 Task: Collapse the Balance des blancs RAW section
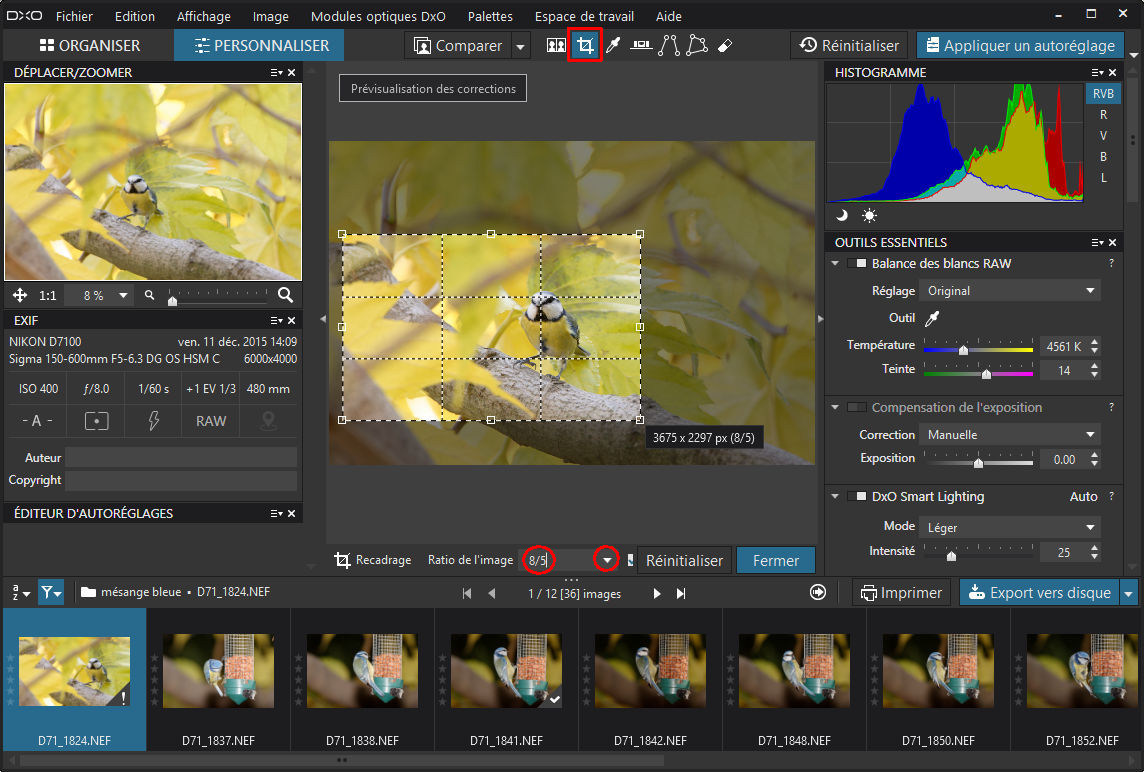coord(835,263)
